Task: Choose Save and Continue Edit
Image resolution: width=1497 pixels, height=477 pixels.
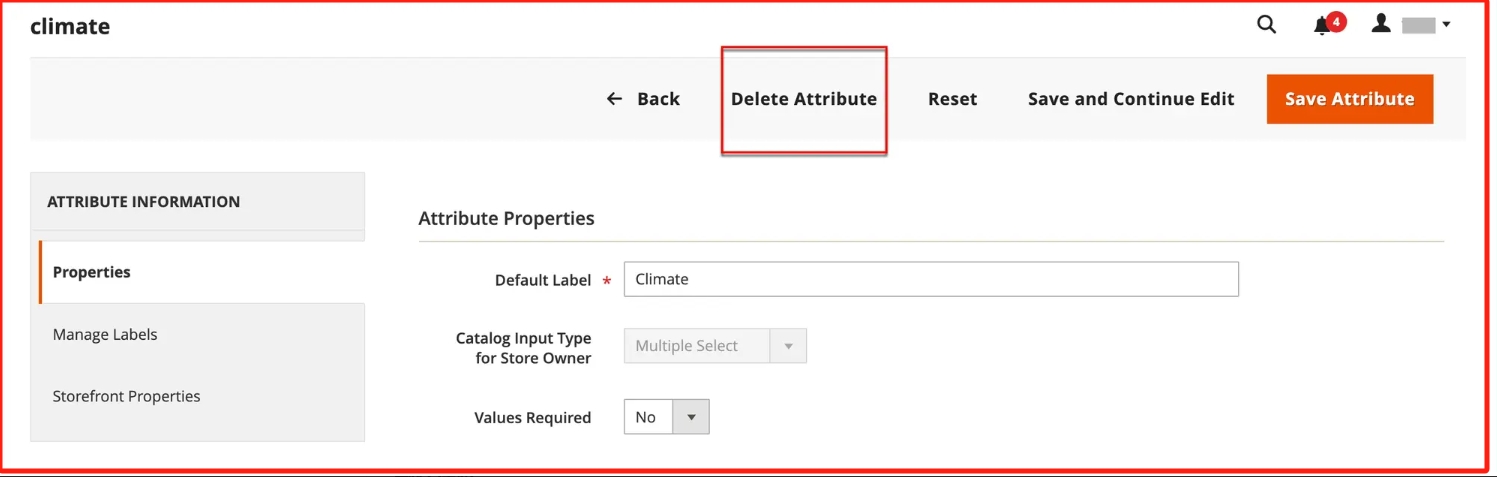Action: click(x=1130, y=99)
